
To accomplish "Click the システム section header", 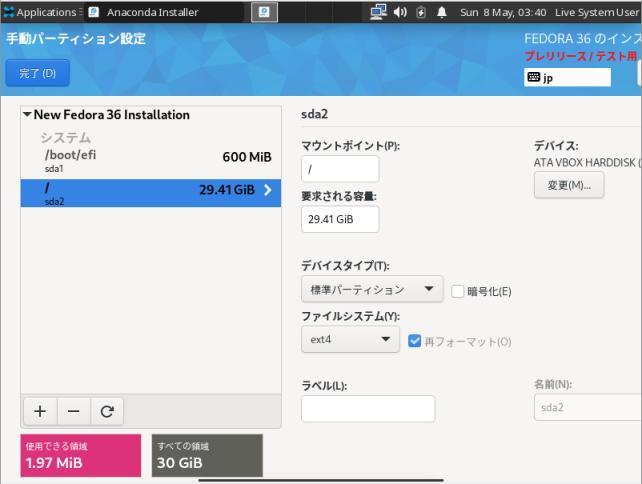I will (66, 138).
